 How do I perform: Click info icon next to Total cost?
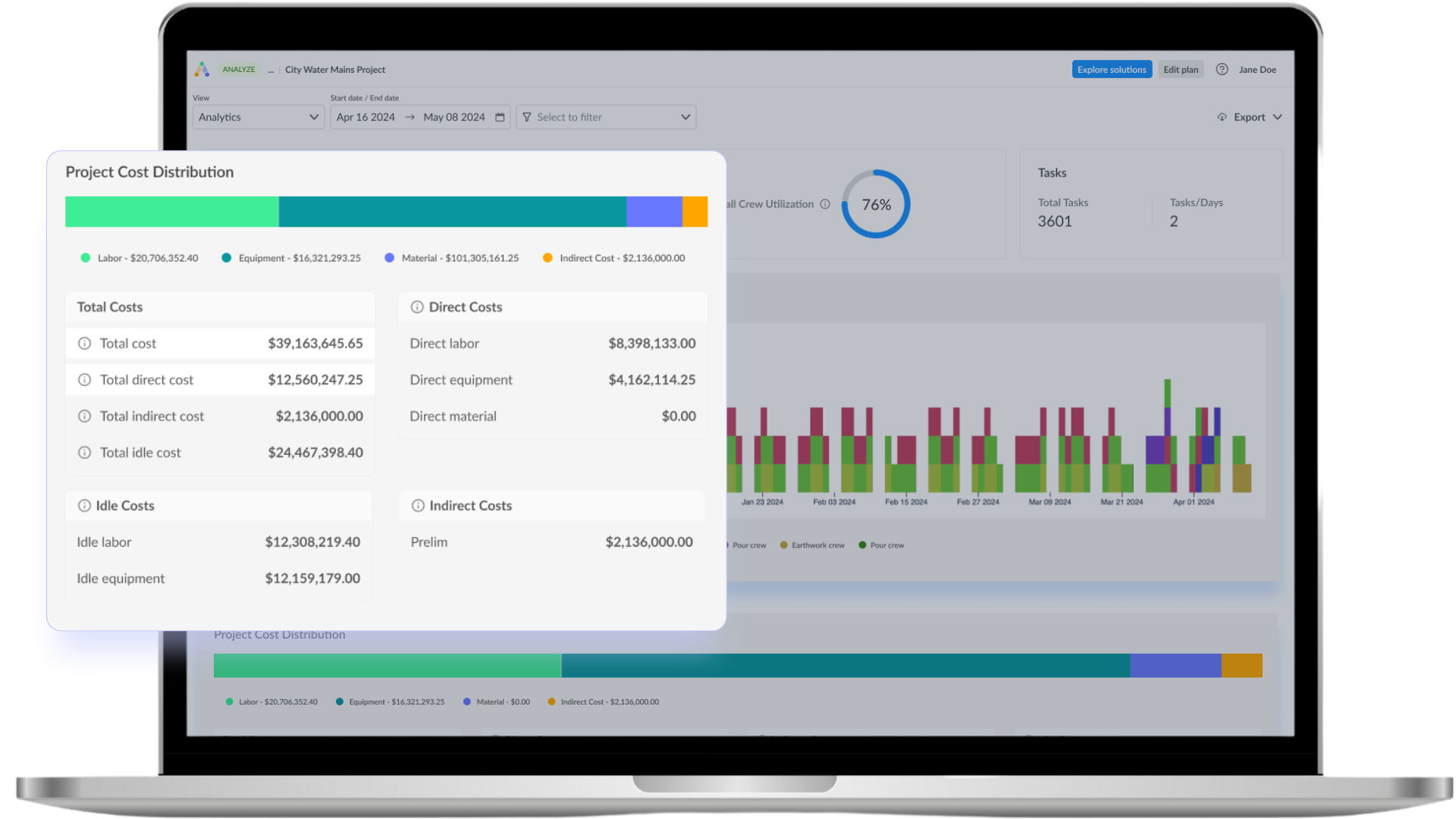click(85, 344)
